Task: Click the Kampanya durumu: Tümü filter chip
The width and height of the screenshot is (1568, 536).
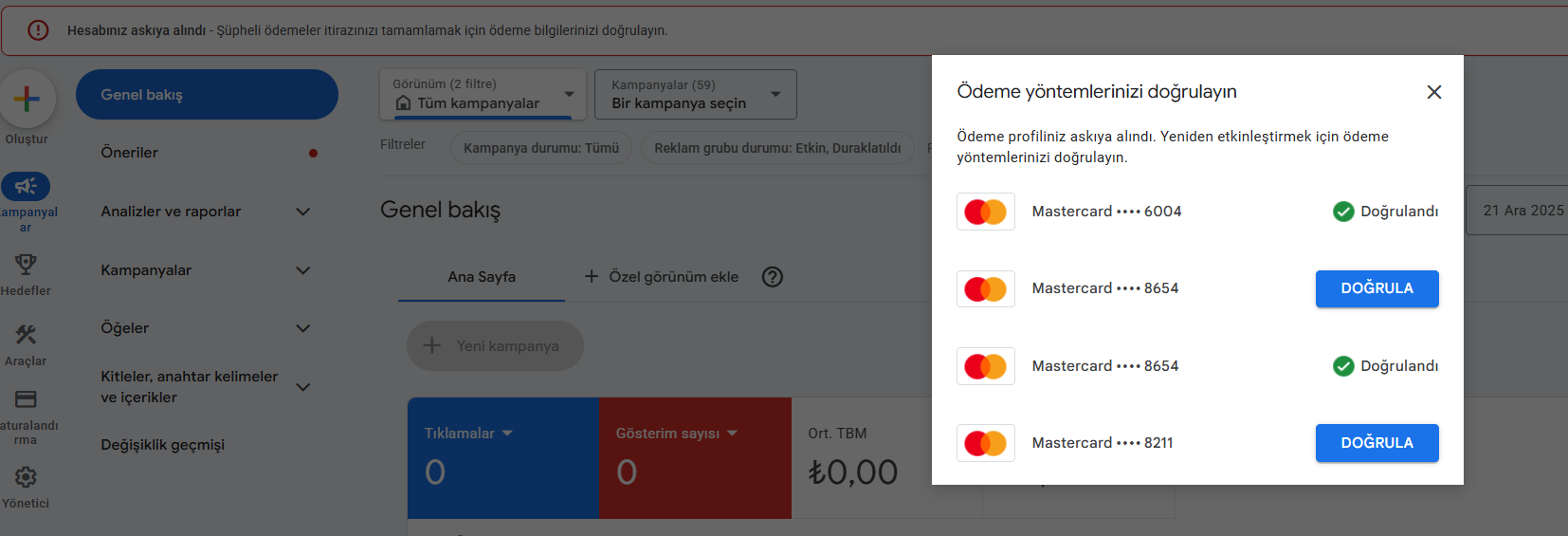Action: click(x=541, y=148)
